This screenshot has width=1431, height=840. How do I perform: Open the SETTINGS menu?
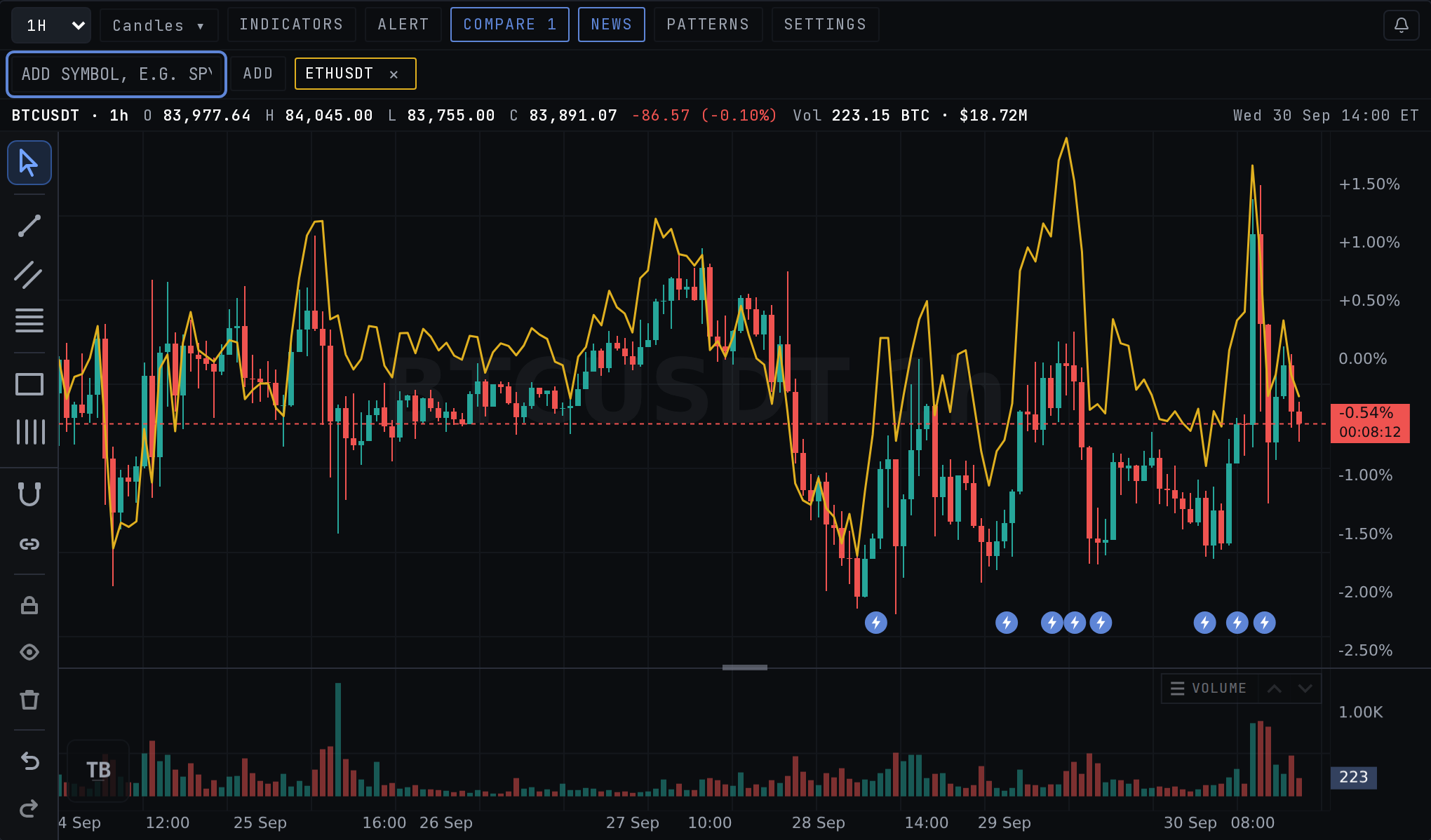click(825, 25)
